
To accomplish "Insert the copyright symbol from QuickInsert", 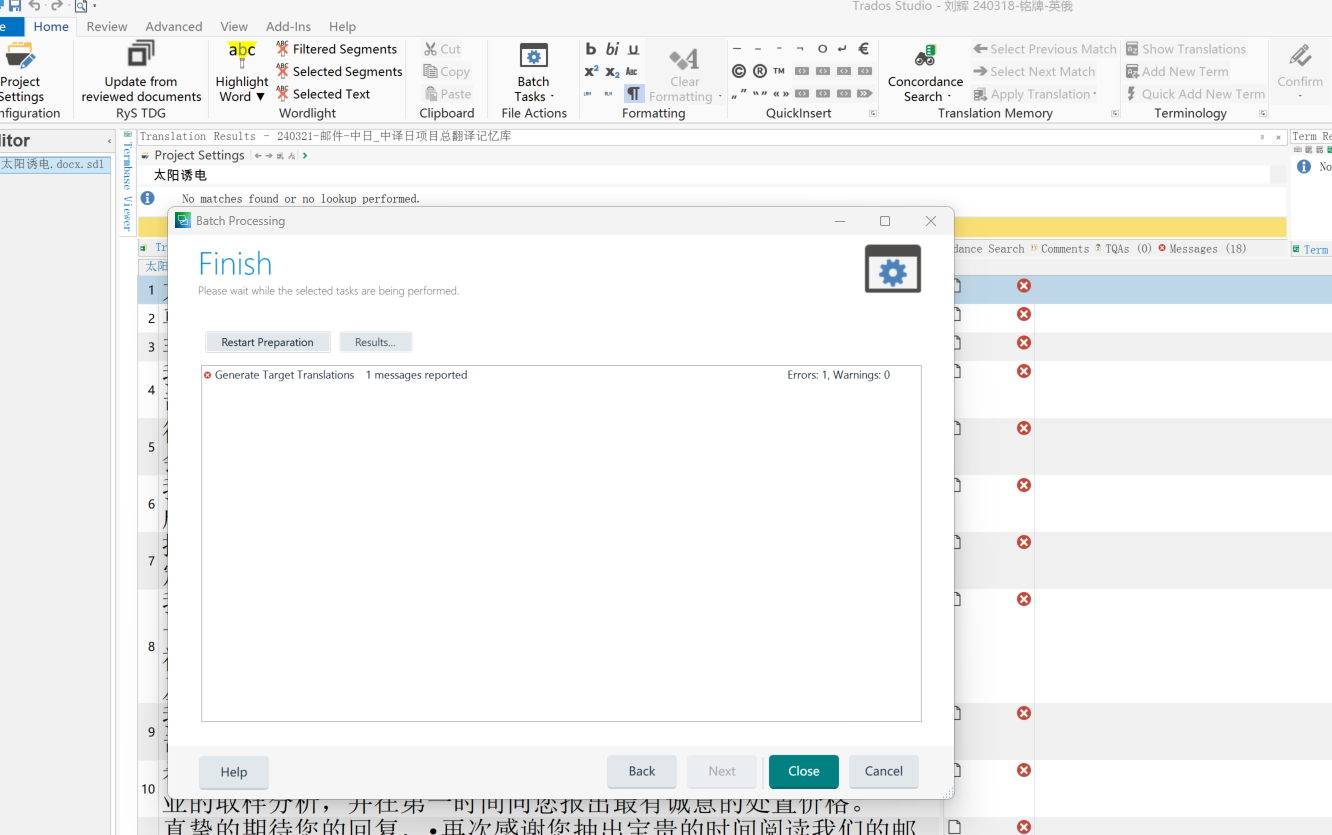I will (738, 72).
